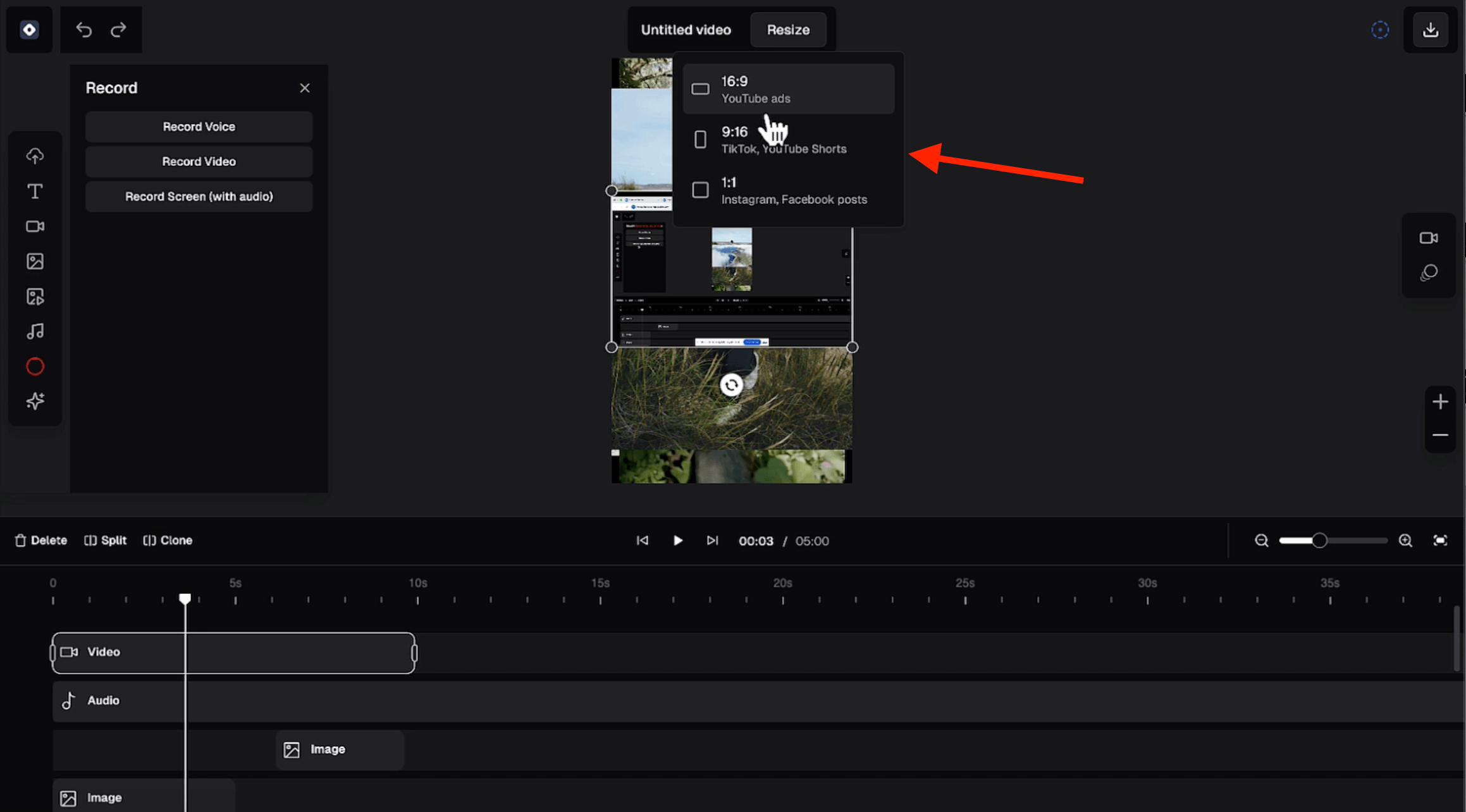This screenshot has height=812, width=1466.
Task: Play the video preview
Action: coord(677,540)
